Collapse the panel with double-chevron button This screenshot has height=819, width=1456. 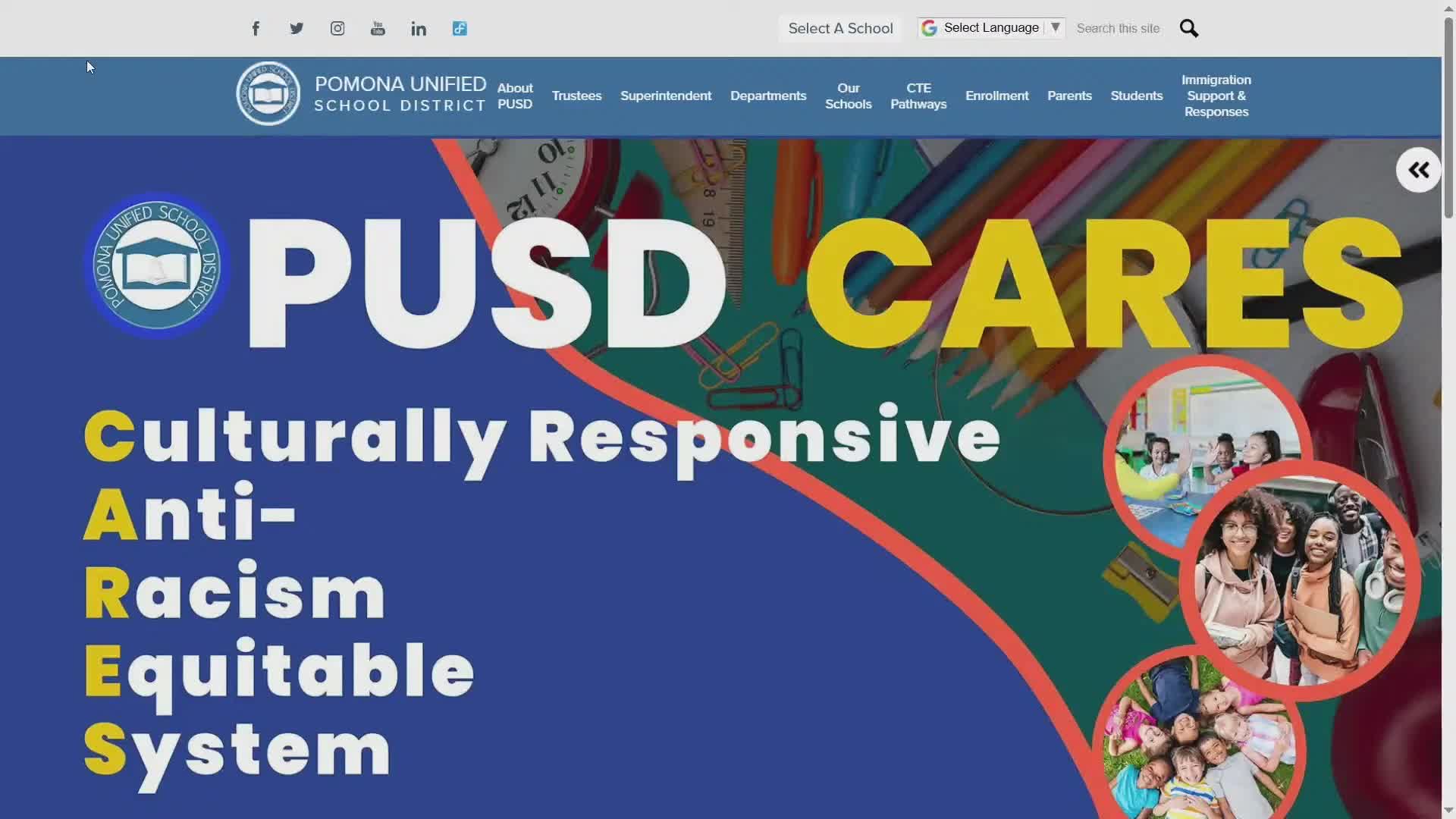[x=1418, y=170]
